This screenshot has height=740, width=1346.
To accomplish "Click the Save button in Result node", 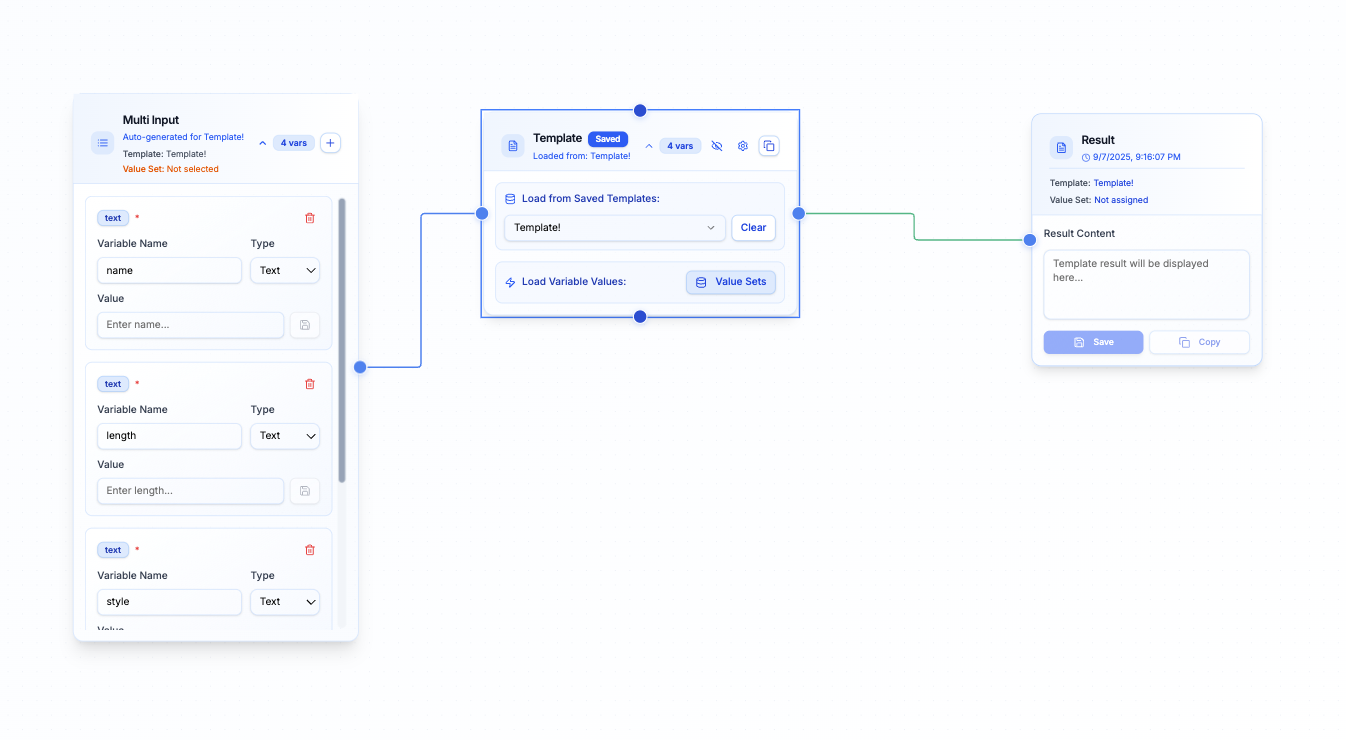I will point(1093,342).
